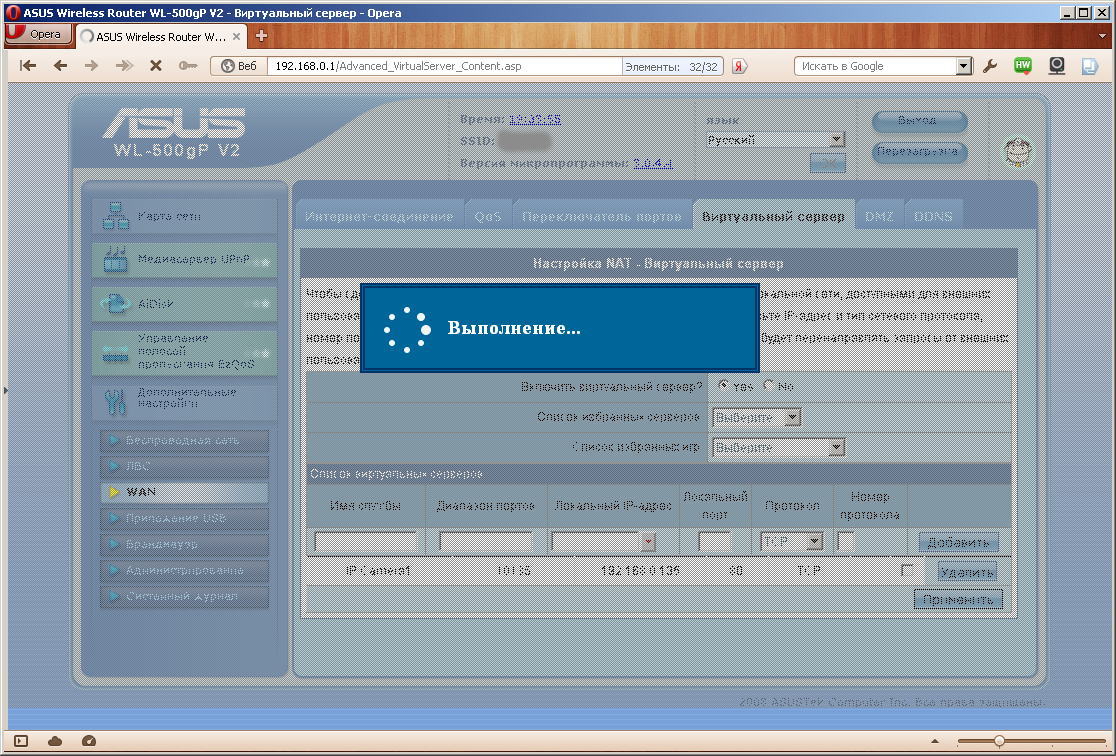Open Карта сети network map
The image size is (1116, 756).
tap(184, 216)
